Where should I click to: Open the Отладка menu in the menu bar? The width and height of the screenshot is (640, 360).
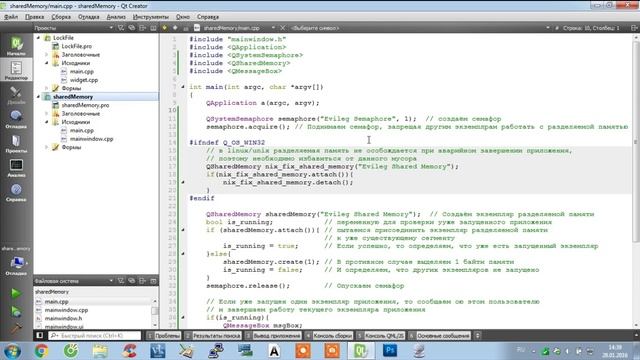pos(89,17)
